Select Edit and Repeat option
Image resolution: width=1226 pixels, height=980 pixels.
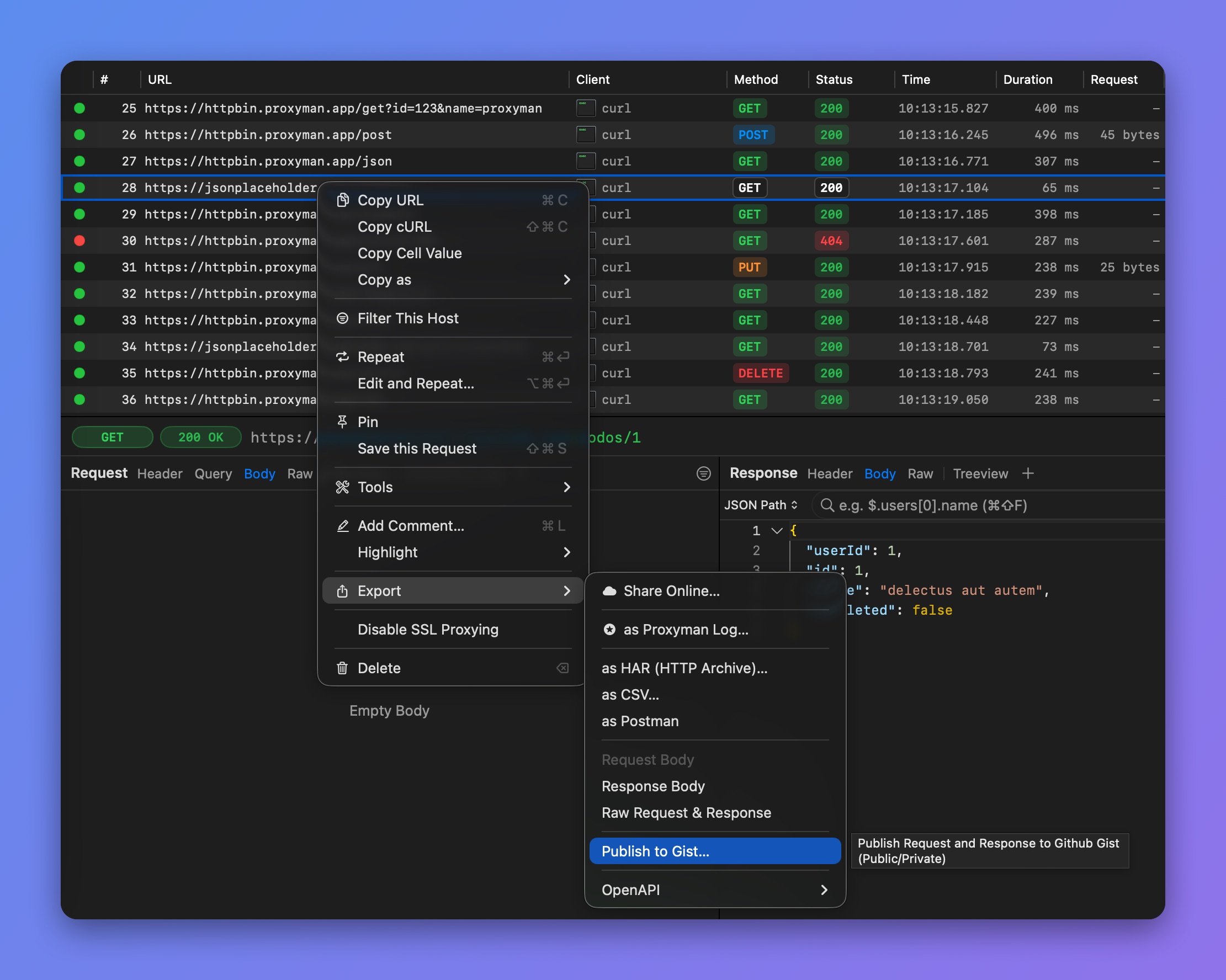pyautogui.click(x=453, y=384)
